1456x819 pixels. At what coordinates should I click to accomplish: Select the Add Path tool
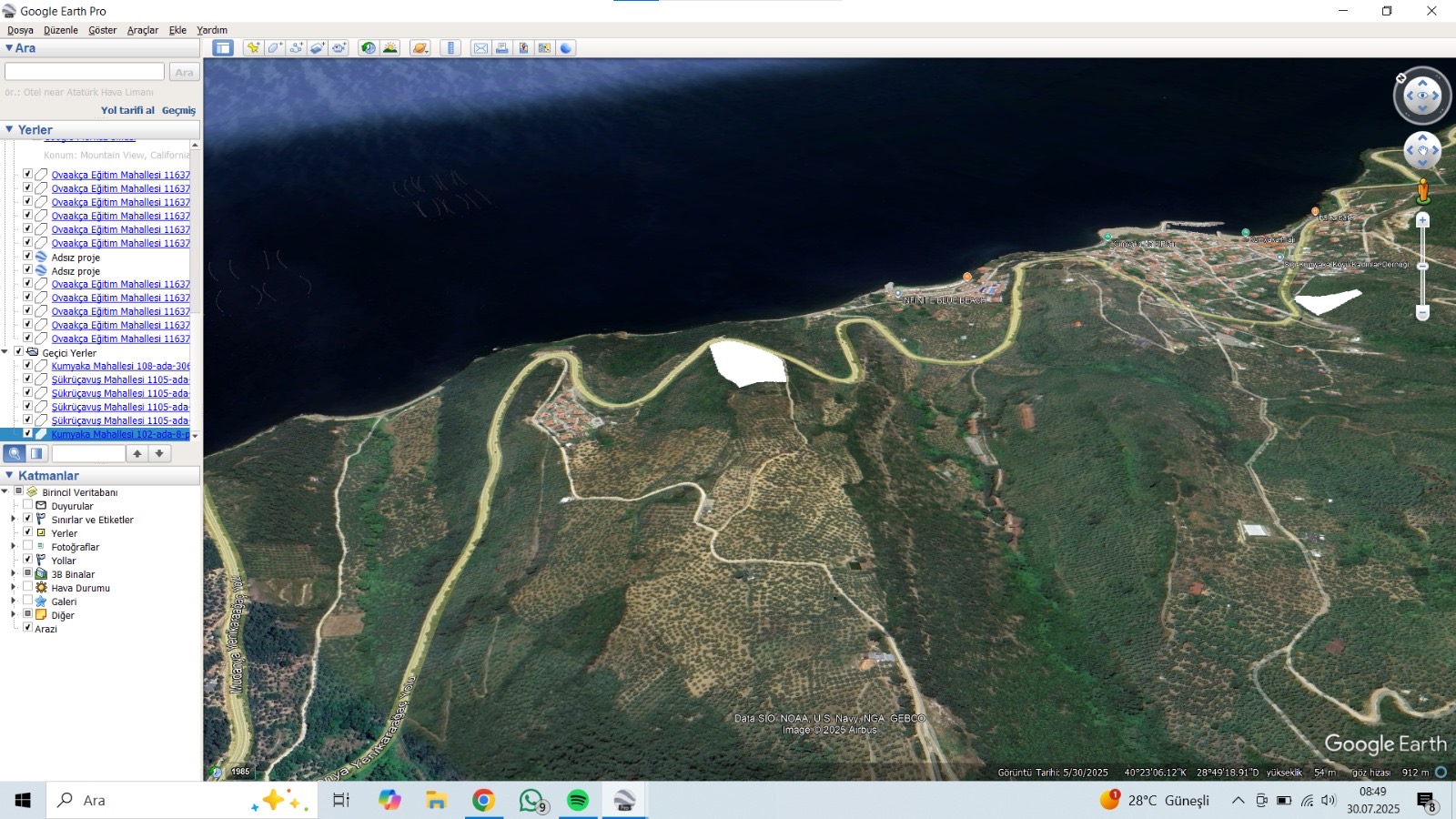[x=296, y=48]
